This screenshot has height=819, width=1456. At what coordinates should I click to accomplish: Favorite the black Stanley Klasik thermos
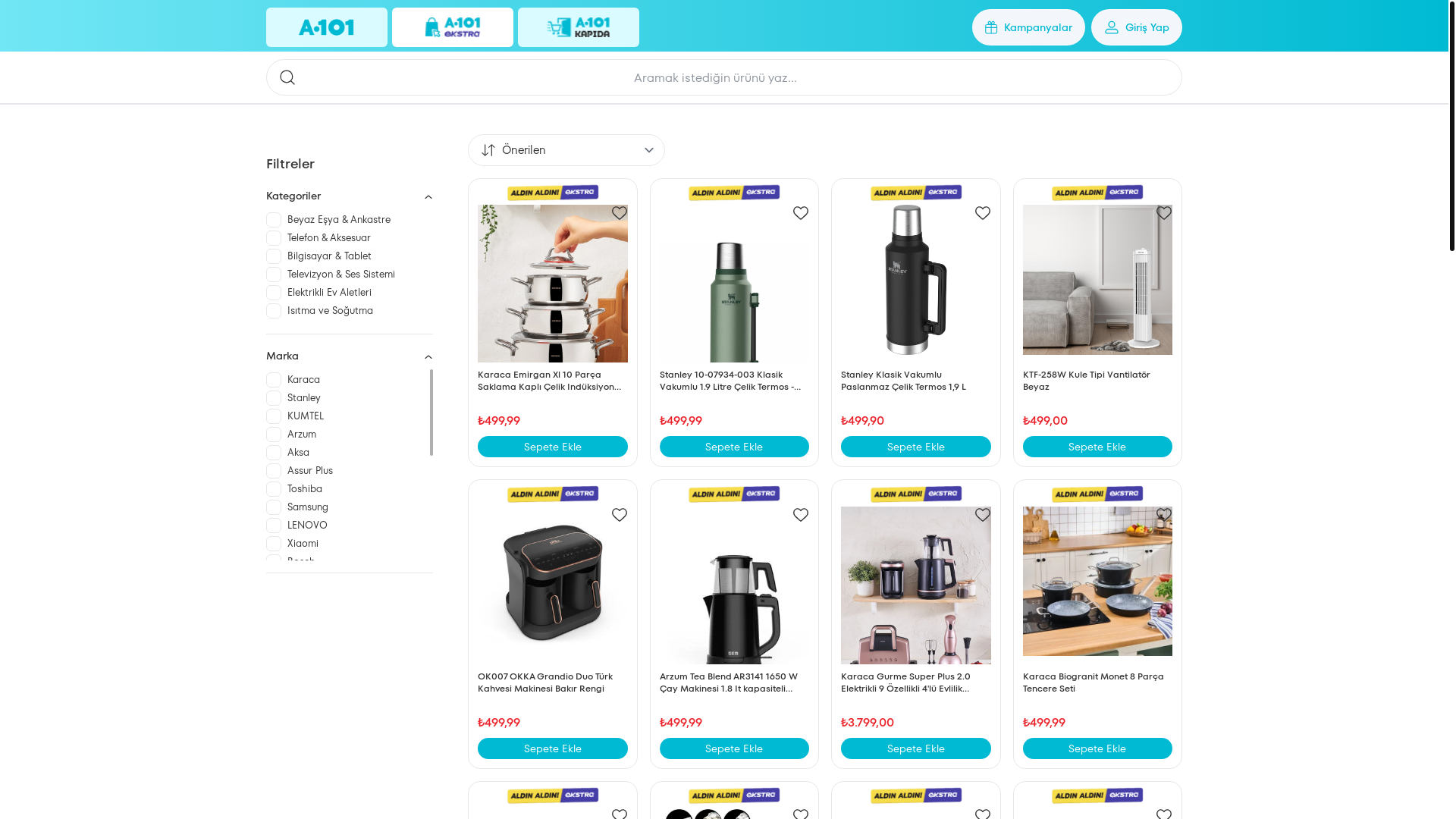tap(983, 213)
